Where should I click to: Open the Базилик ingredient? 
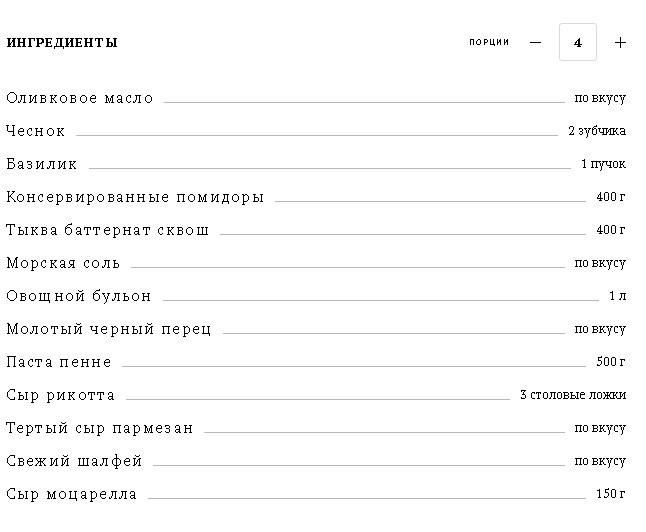[42, 164]
